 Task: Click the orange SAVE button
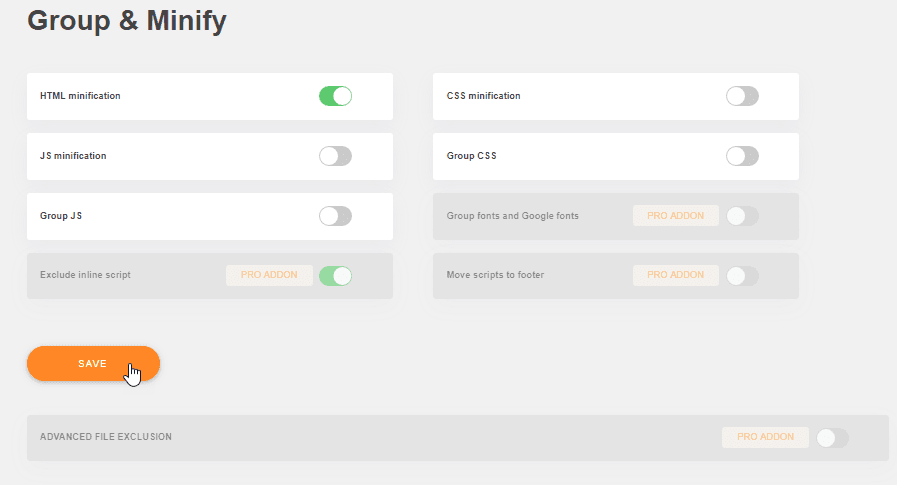tap(93, 364)
